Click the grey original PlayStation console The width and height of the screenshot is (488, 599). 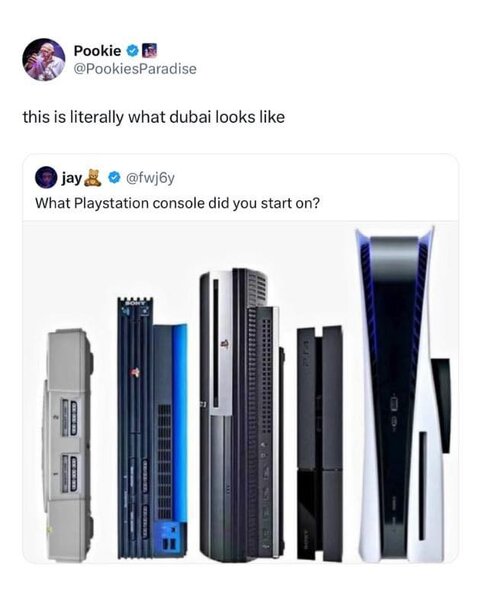(68, 445)
